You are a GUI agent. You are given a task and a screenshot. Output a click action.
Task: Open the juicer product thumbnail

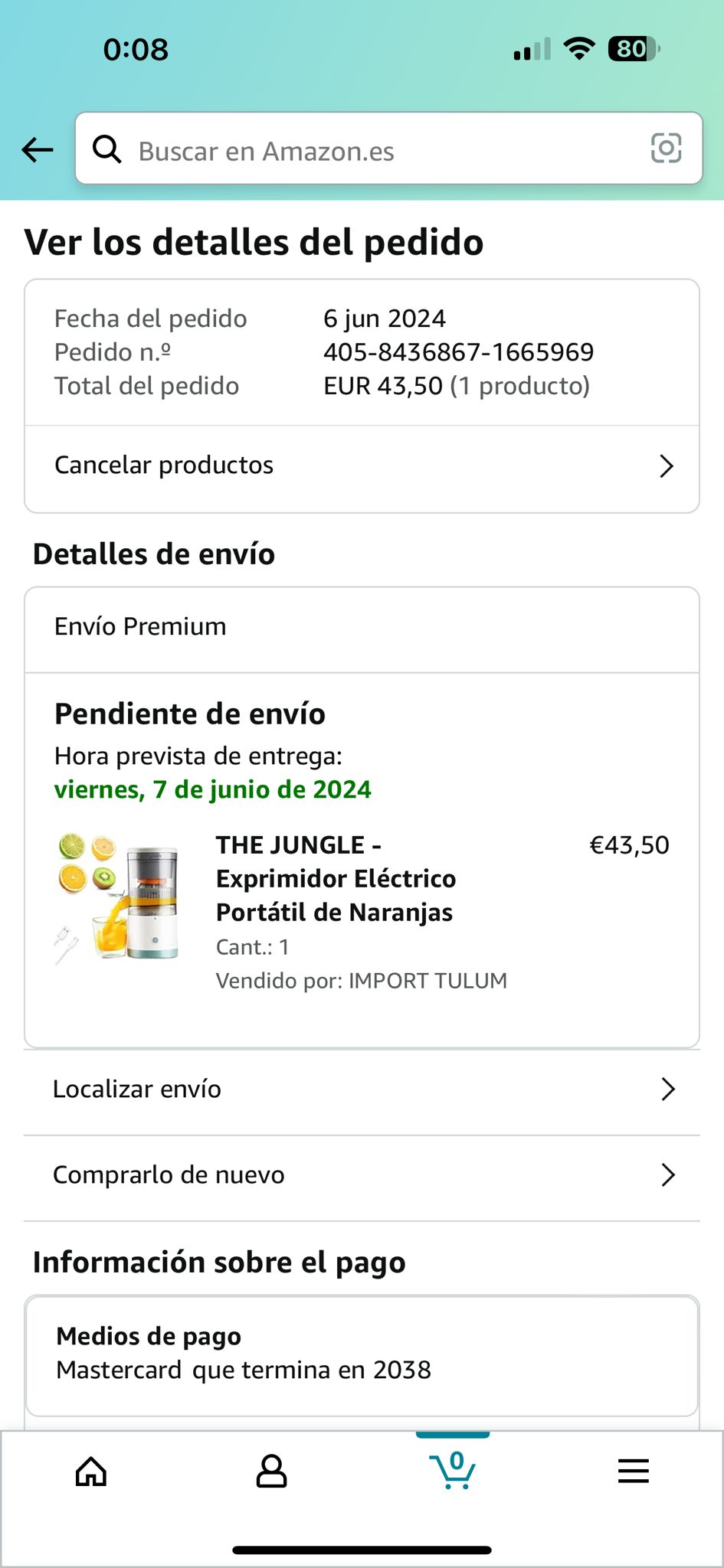[x=118, y=897]
